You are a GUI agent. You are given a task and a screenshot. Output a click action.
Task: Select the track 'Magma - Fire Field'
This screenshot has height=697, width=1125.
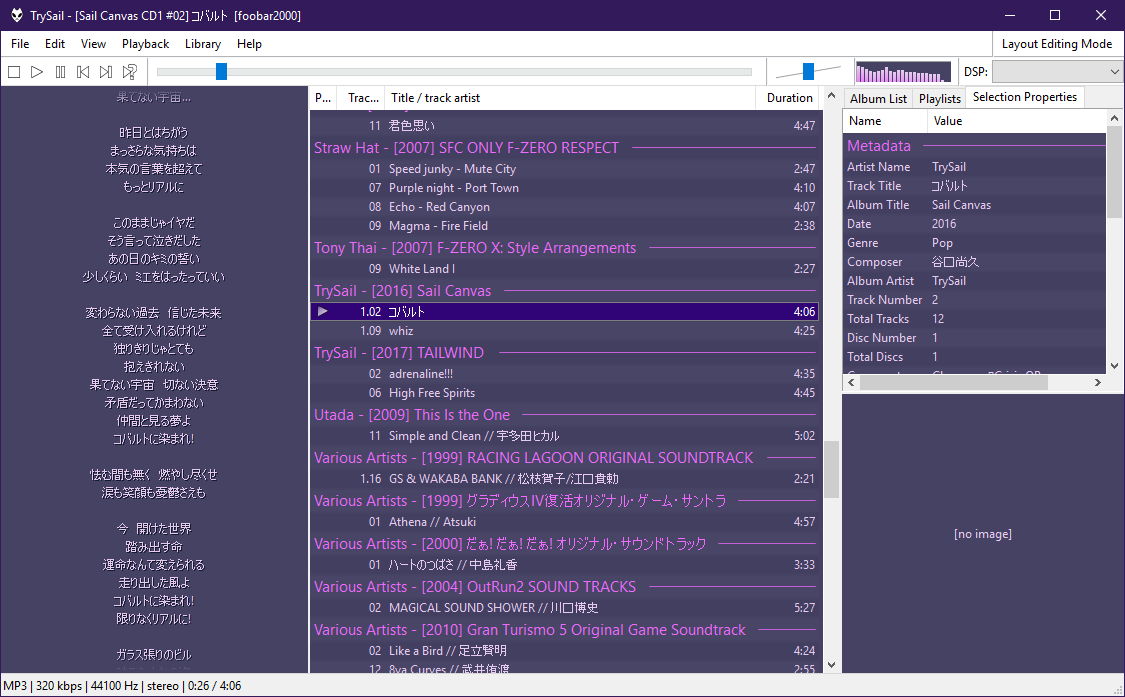click(x=565, y=225)
